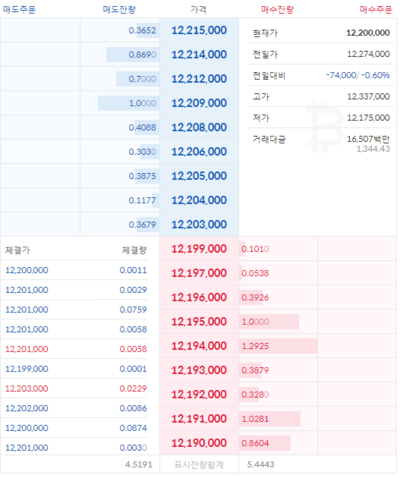Click ask quantity 0.8690
Screen dimensions: 400x478
[x=142, y=55]
